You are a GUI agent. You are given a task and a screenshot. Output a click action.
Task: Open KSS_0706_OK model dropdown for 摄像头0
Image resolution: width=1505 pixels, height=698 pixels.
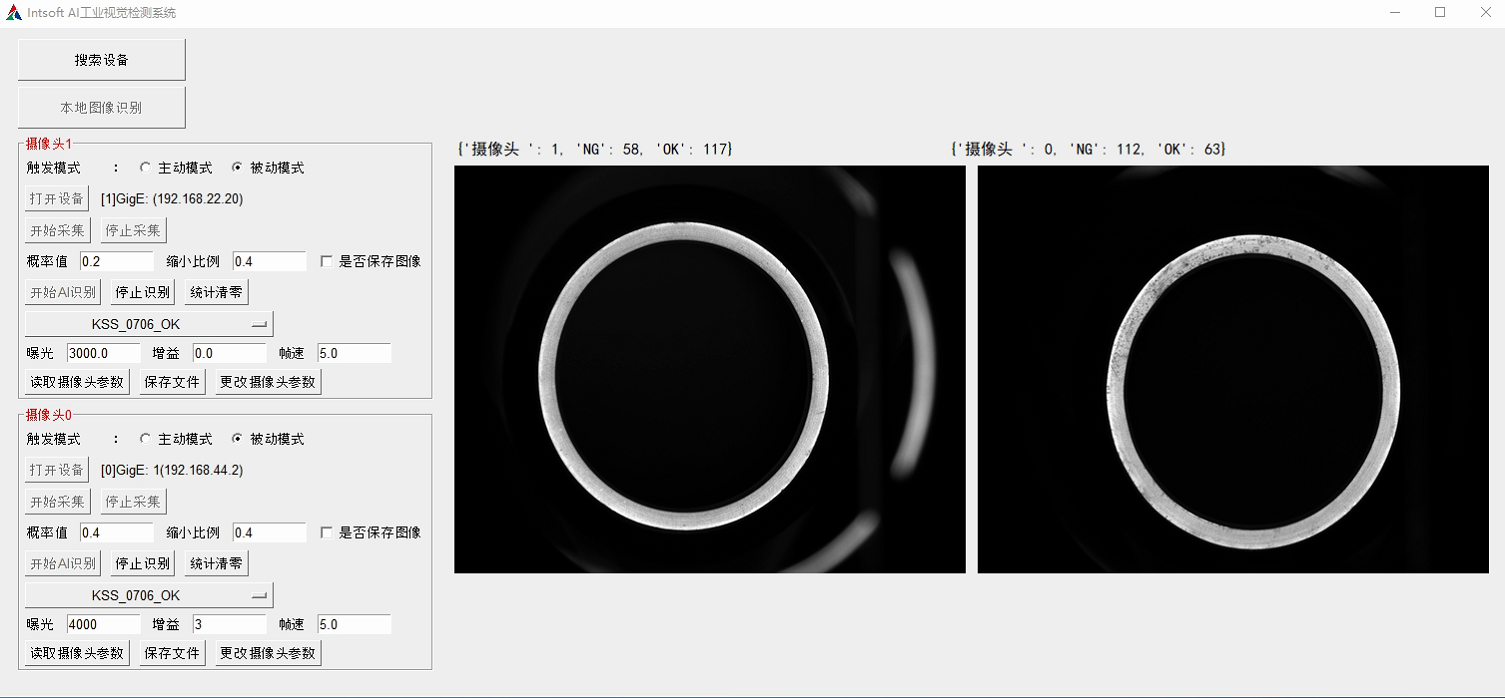[x=149, y=595]
